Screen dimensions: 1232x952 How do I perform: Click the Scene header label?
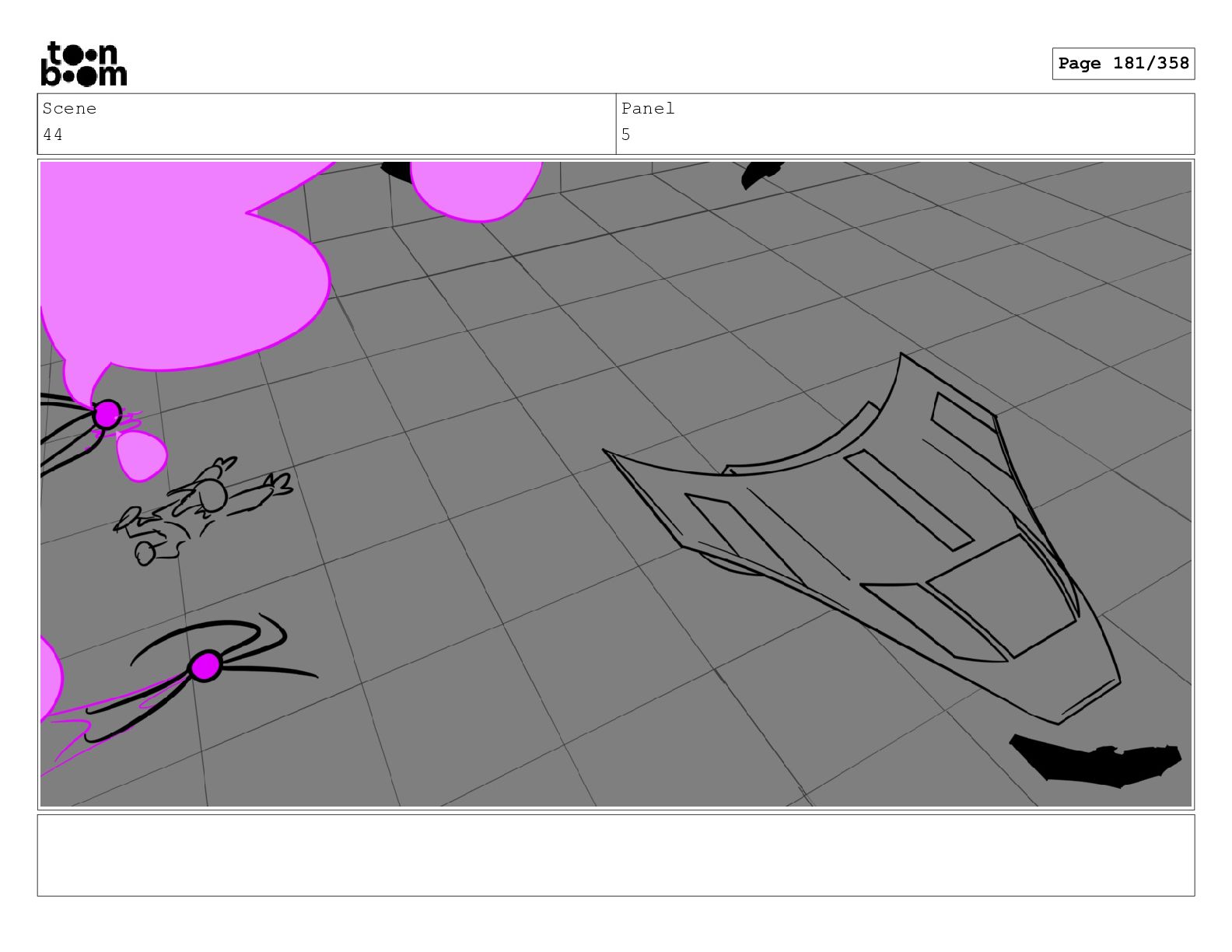(69, 109)
